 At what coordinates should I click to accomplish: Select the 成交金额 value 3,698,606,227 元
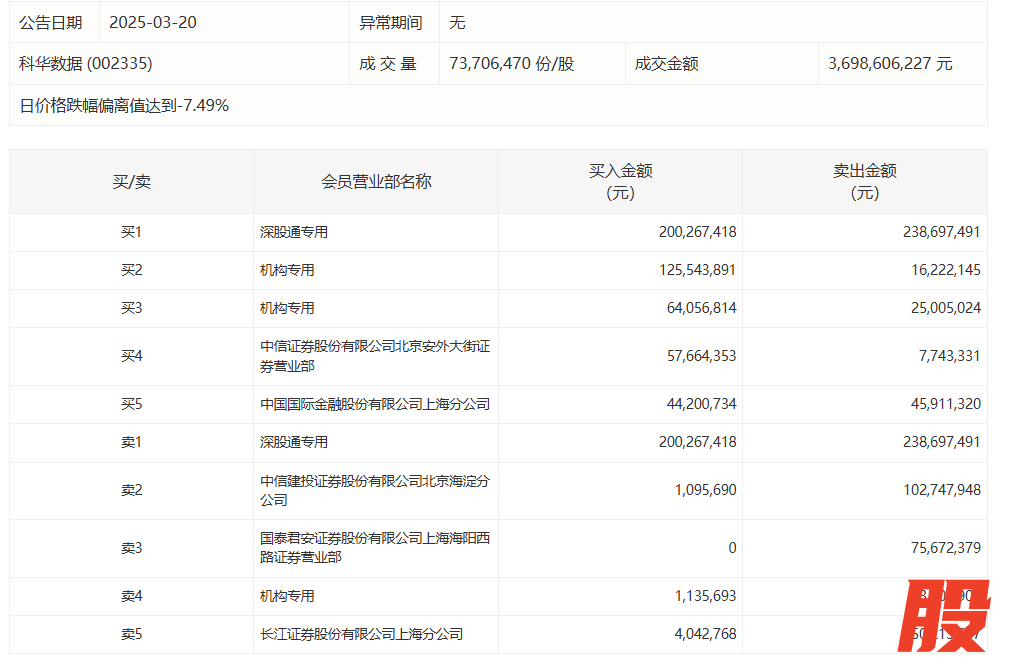point(890,64)
